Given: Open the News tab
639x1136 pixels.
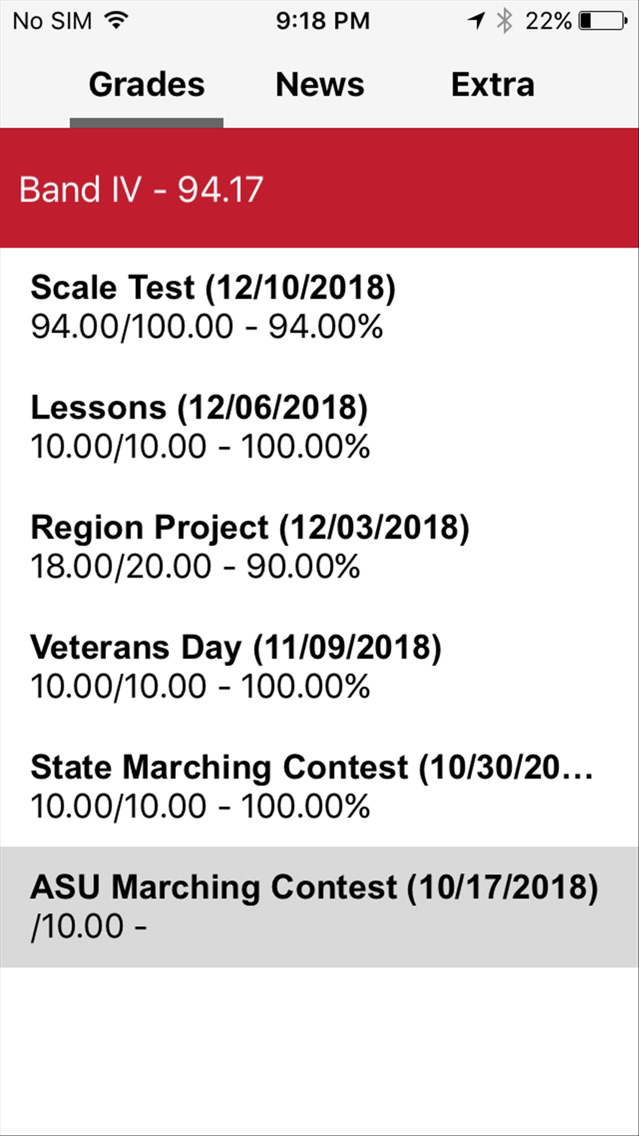Looking at the screenshot, I should point(320,85).
